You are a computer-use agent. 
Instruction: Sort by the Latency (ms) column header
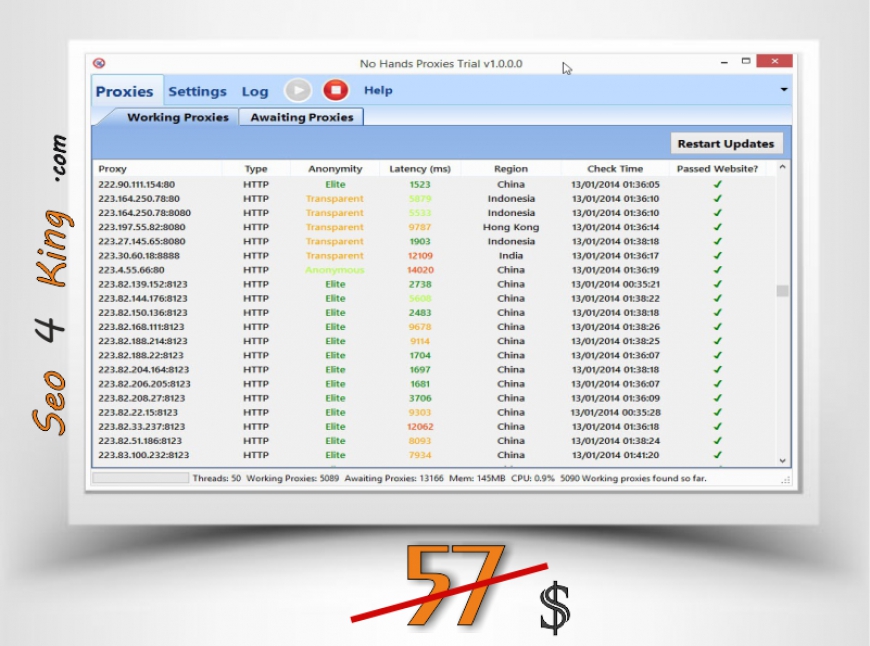tap(420, 169)
